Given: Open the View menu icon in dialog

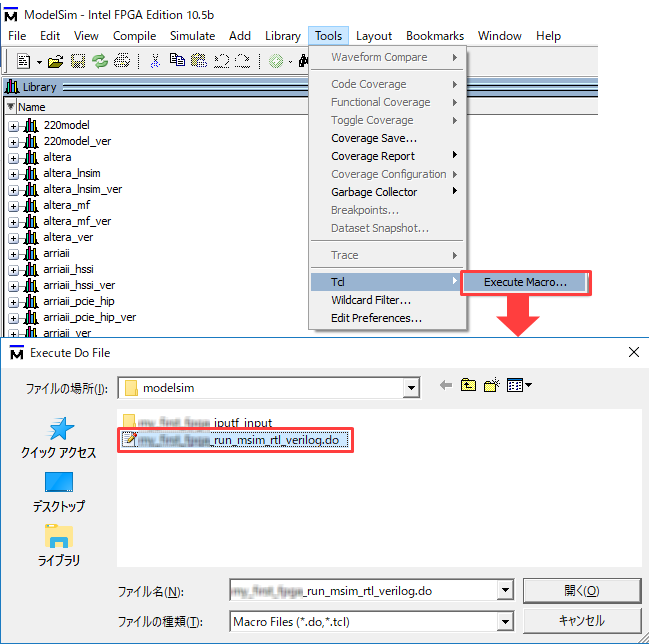Looking at the screenshot, I should tap(519, 385).
